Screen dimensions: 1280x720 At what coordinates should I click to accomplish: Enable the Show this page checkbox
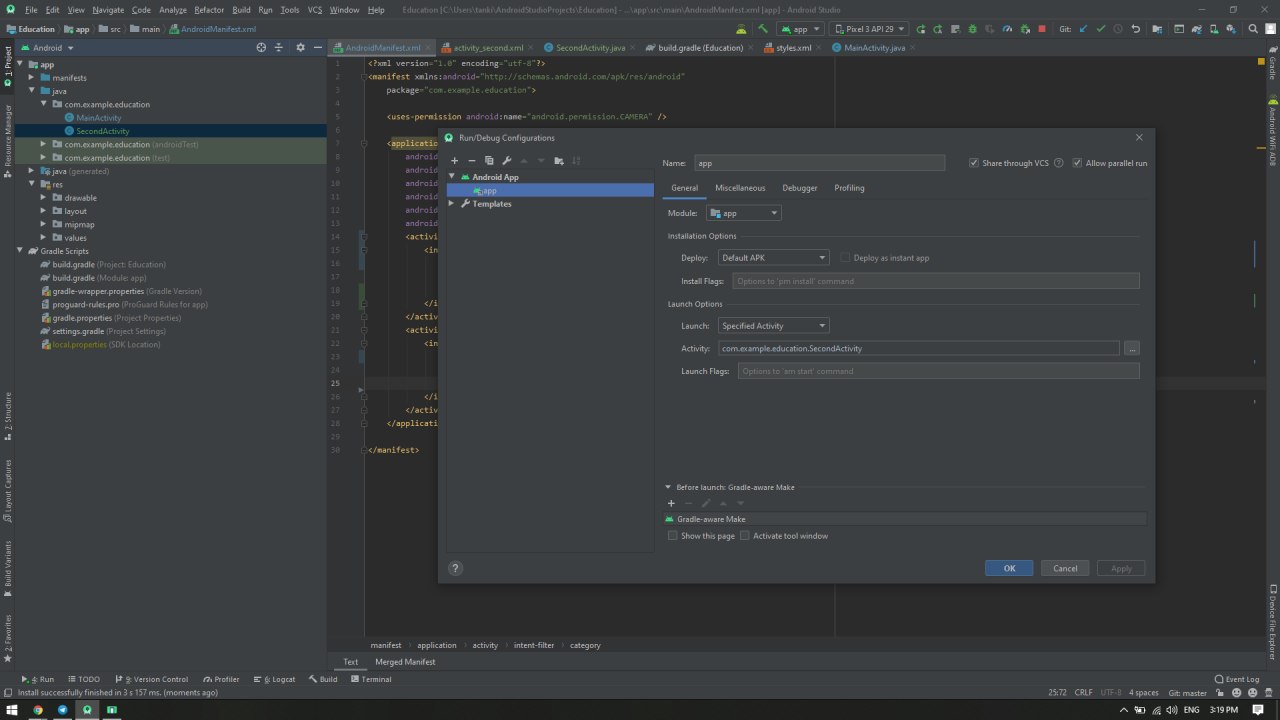tap(672, 536)
